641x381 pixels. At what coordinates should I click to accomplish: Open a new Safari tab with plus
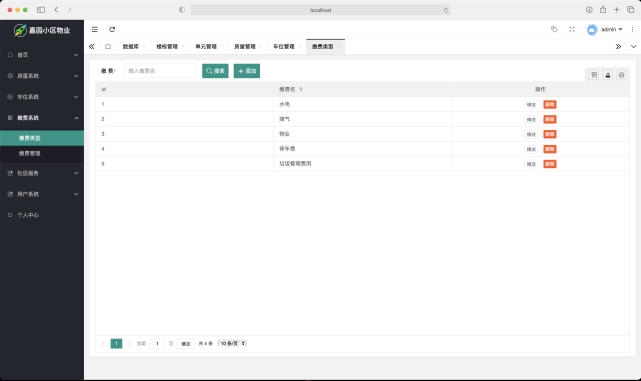point(616,9)
